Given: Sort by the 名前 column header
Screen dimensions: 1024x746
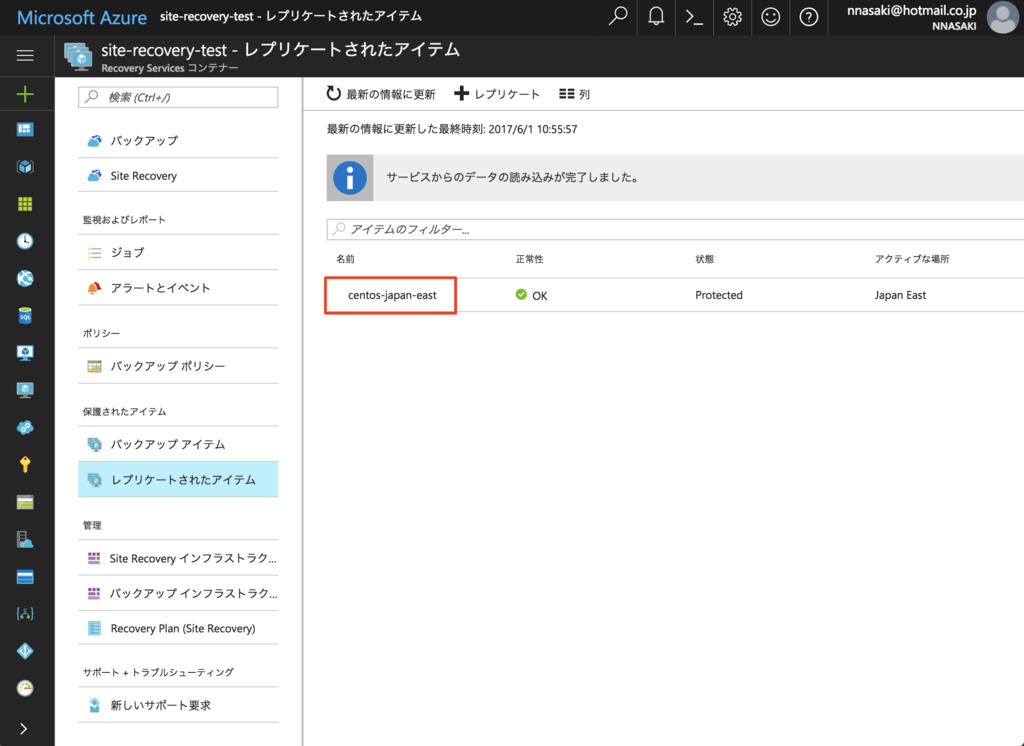Looking at the screenshot, I should coord(345,259).
